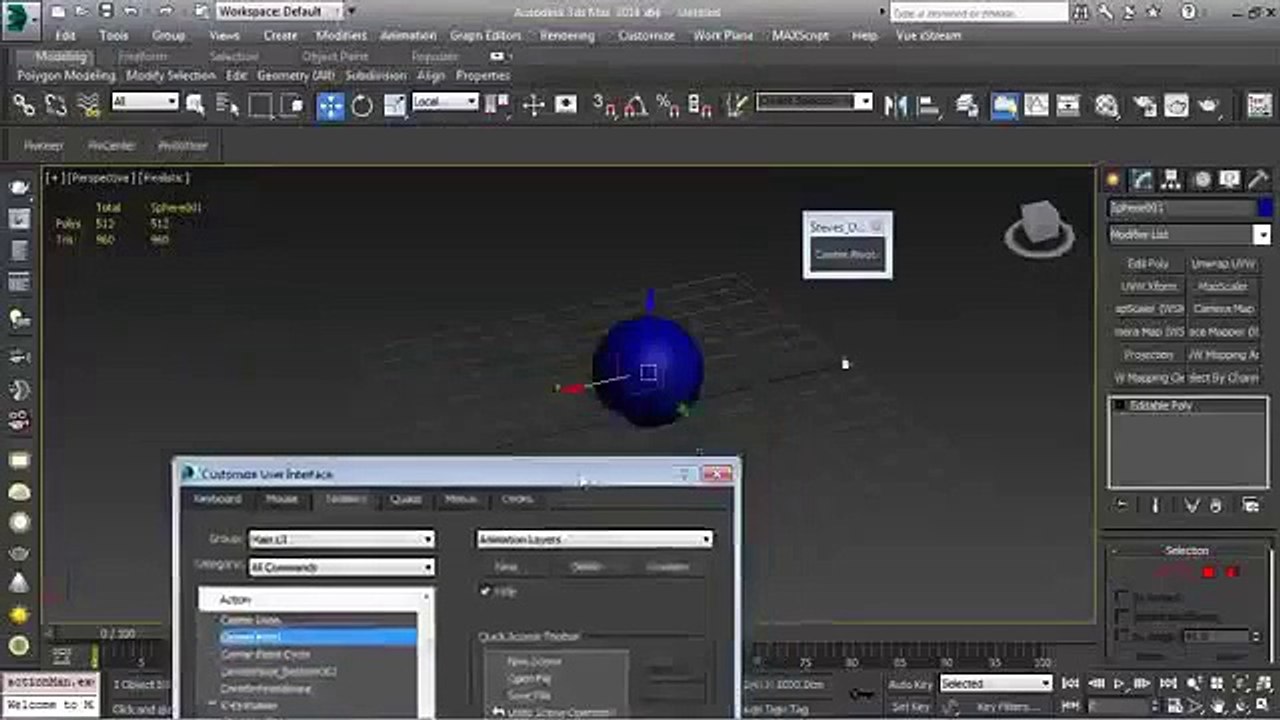Click the search keyword input field

980,13
